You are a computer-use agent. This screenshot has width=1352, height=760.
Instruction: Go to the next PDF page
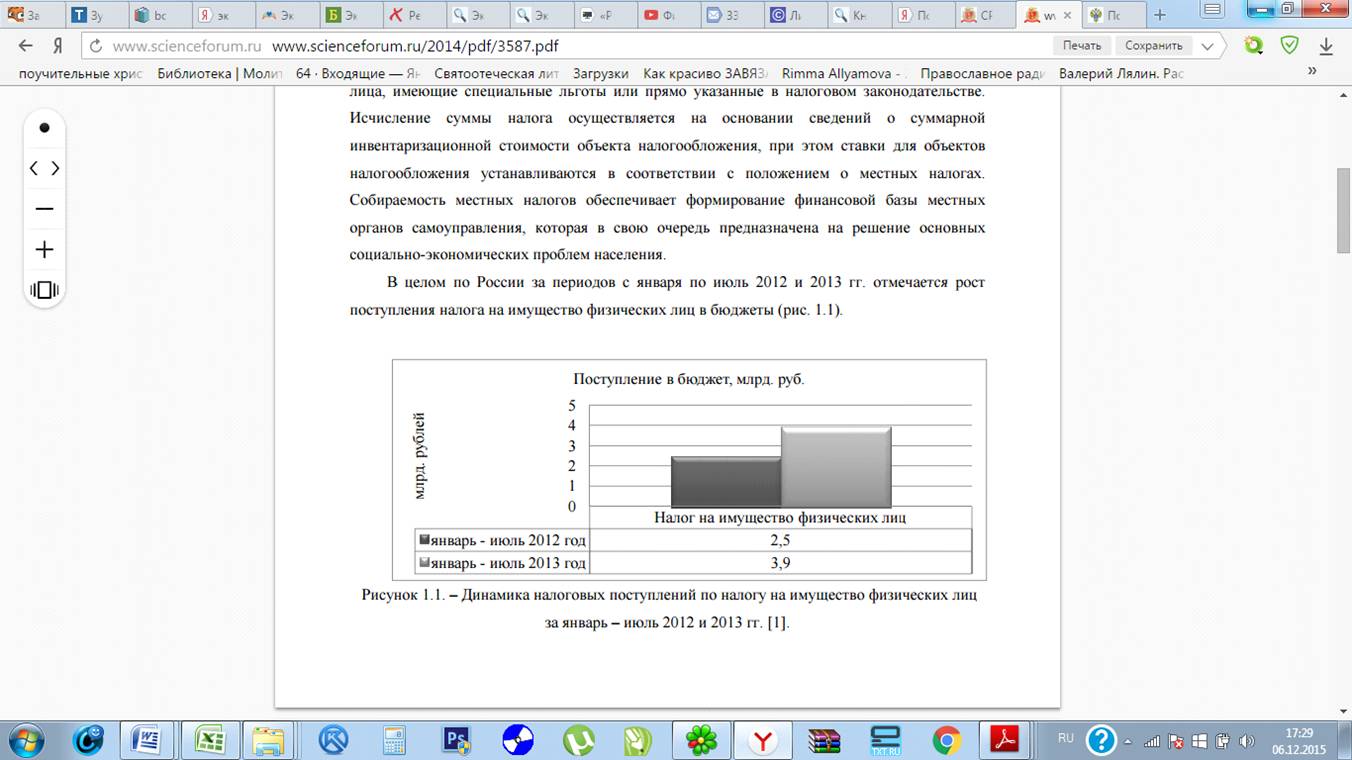pos(55,169)
